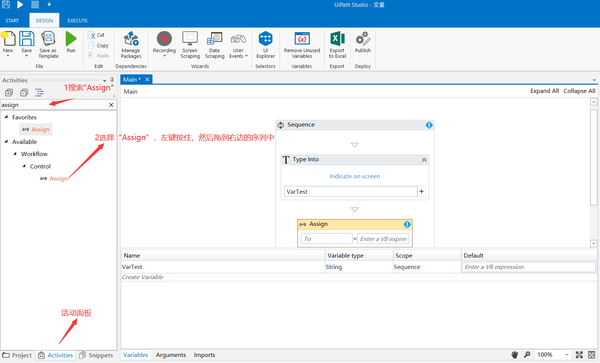
Task: Collapse the Favorites tree node
Action: [6, 117]
